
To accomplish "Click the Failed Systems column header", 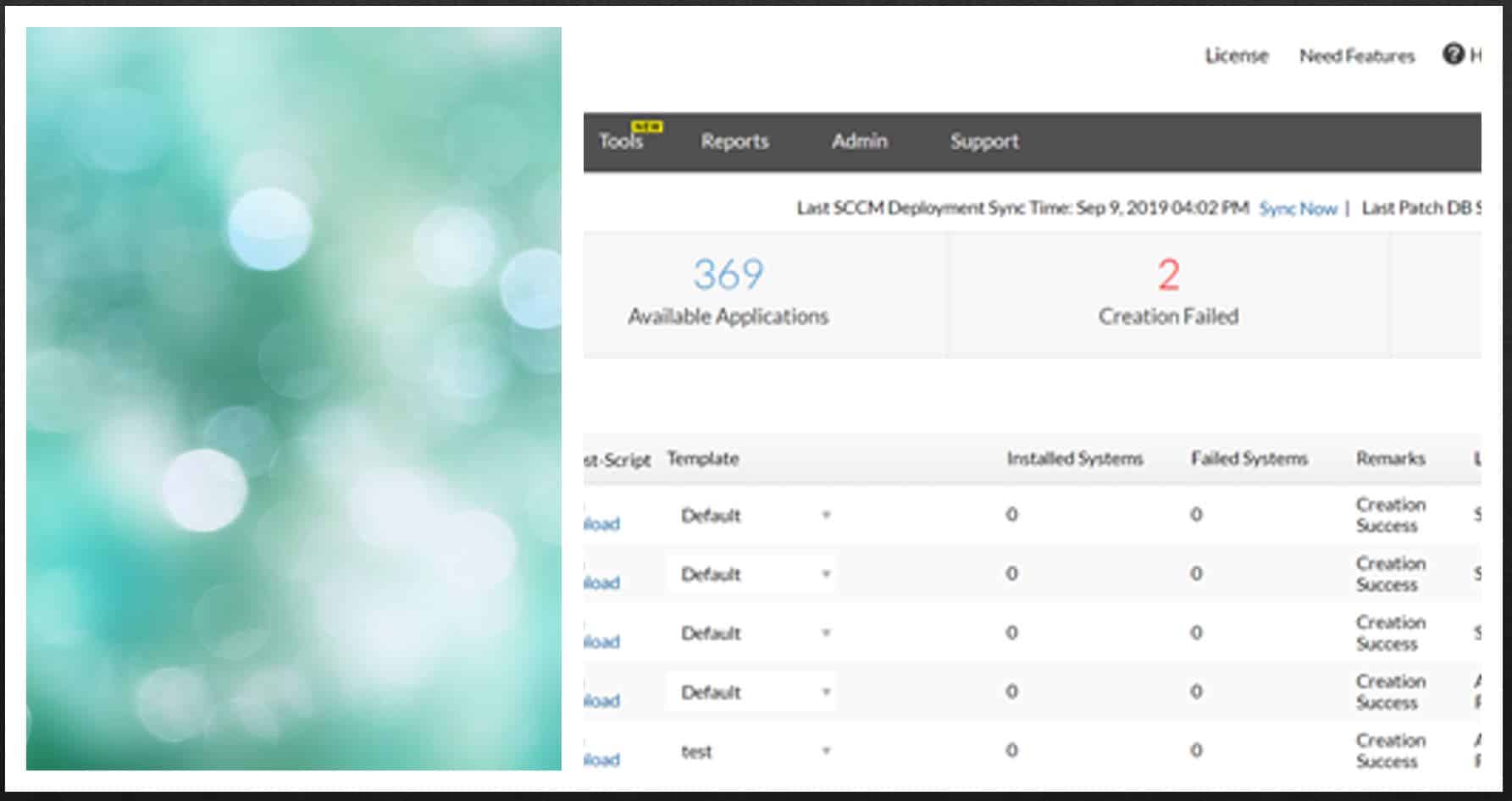I will pos(1249,459).
